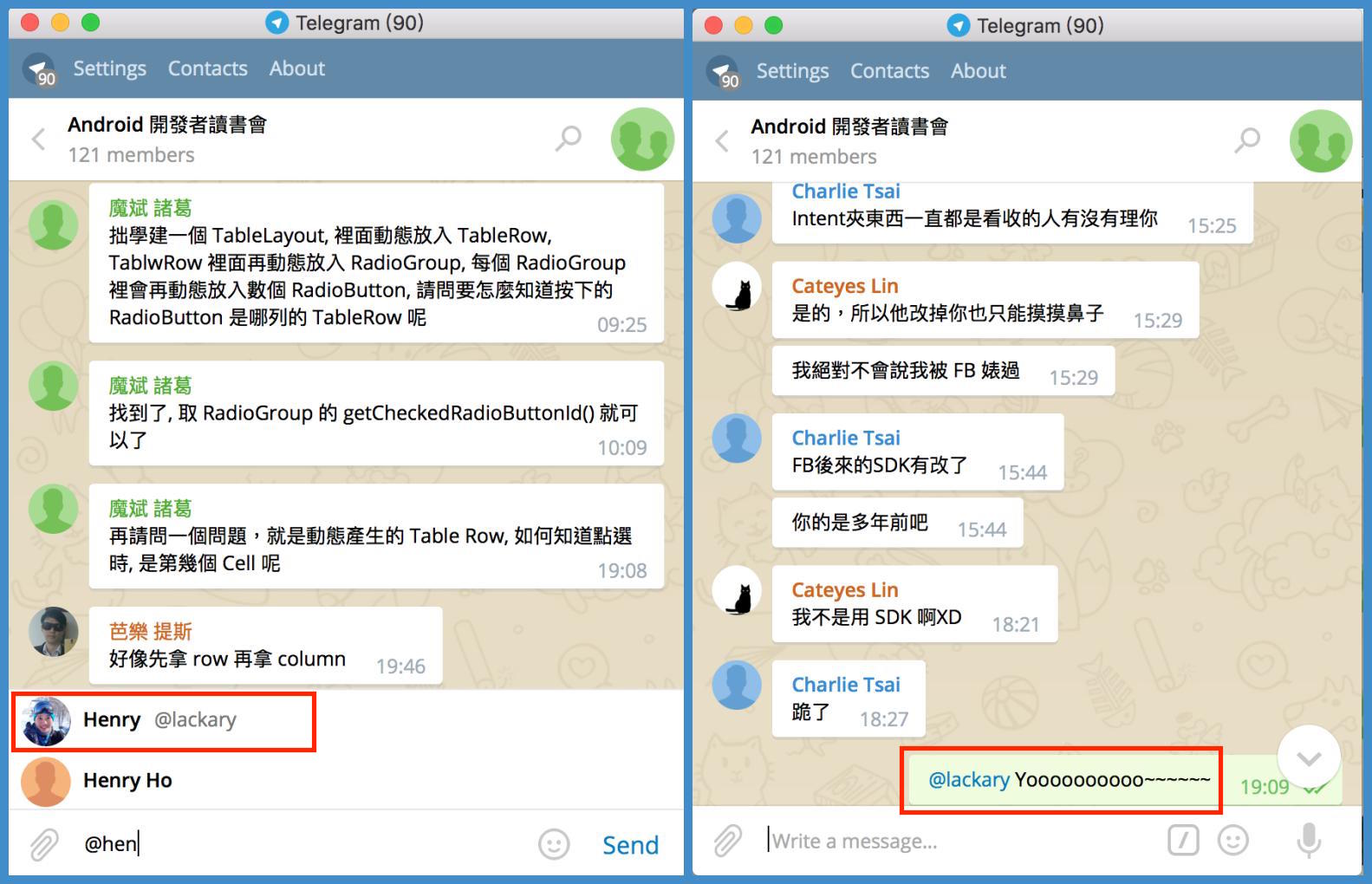
Task: Open About in left Telegram window
Action: [297, 68]
